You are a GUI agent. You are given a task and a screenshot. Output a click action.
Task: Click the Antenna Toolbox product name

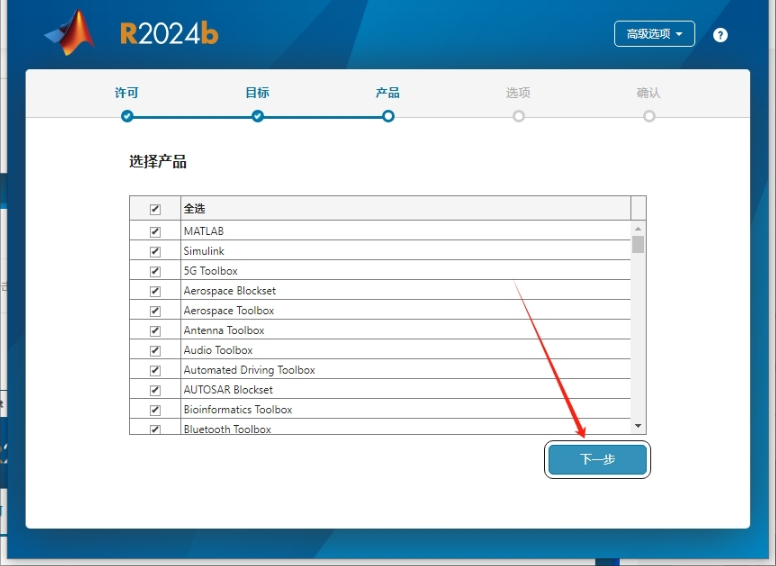(224, 330)
